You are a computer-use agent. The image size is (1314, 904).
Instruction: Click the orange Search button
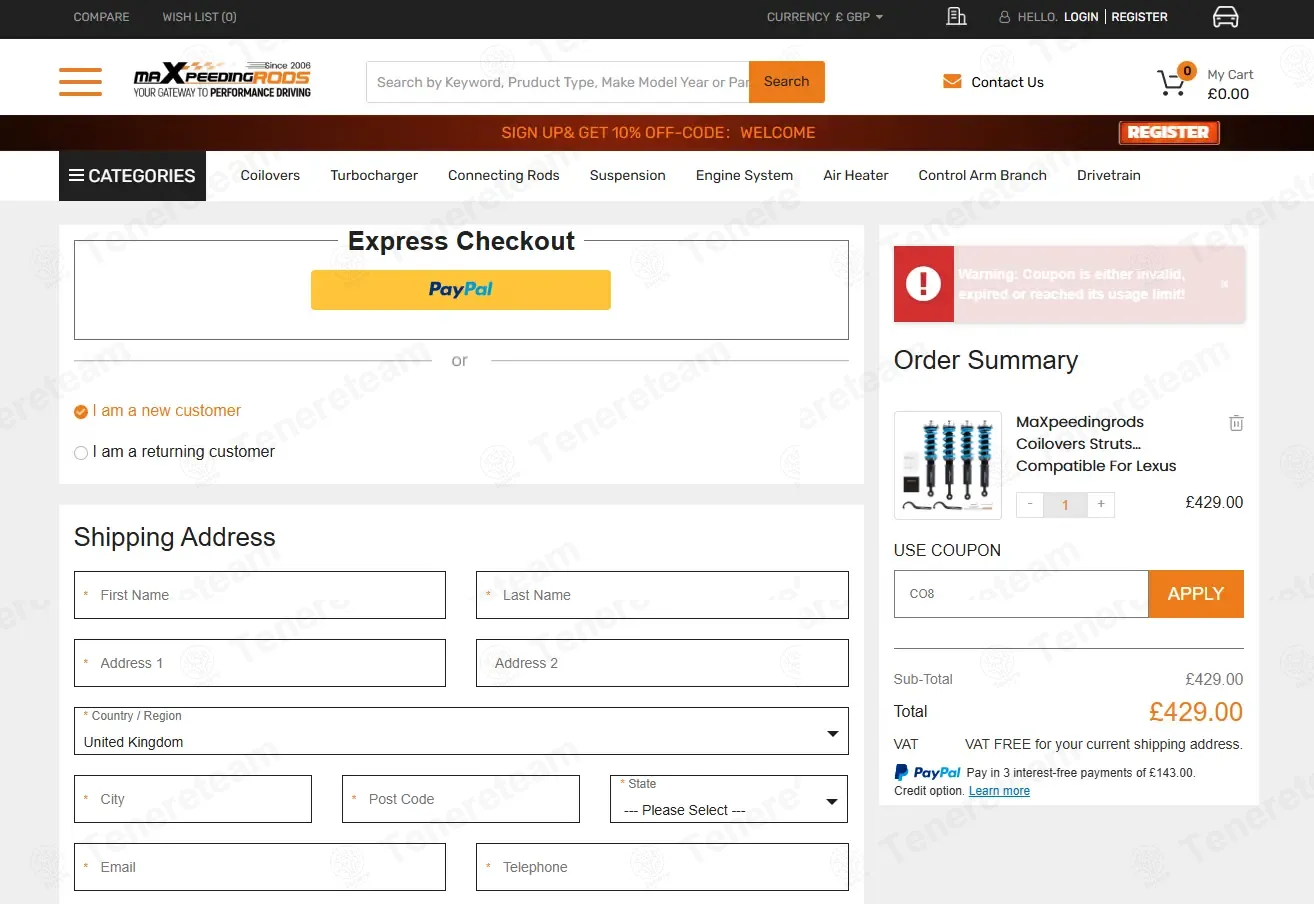tap(787, 82)
